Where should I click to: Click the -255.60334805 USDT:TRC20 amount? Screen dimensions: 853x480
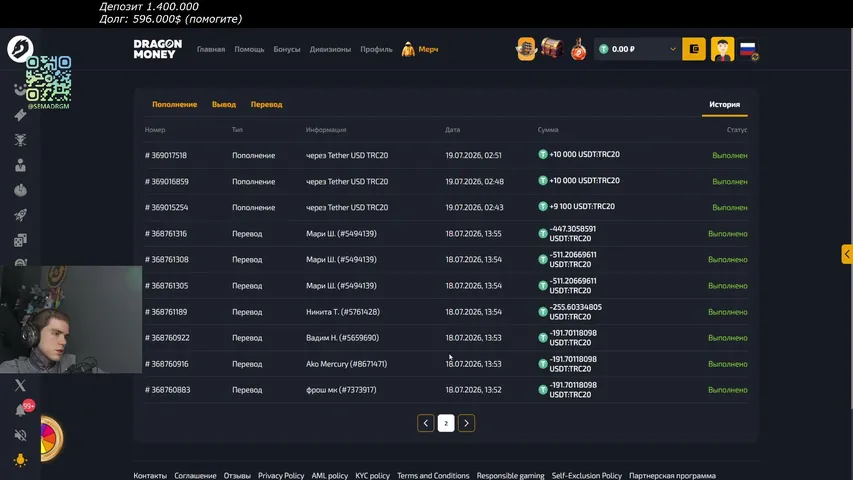coord(576,312)
